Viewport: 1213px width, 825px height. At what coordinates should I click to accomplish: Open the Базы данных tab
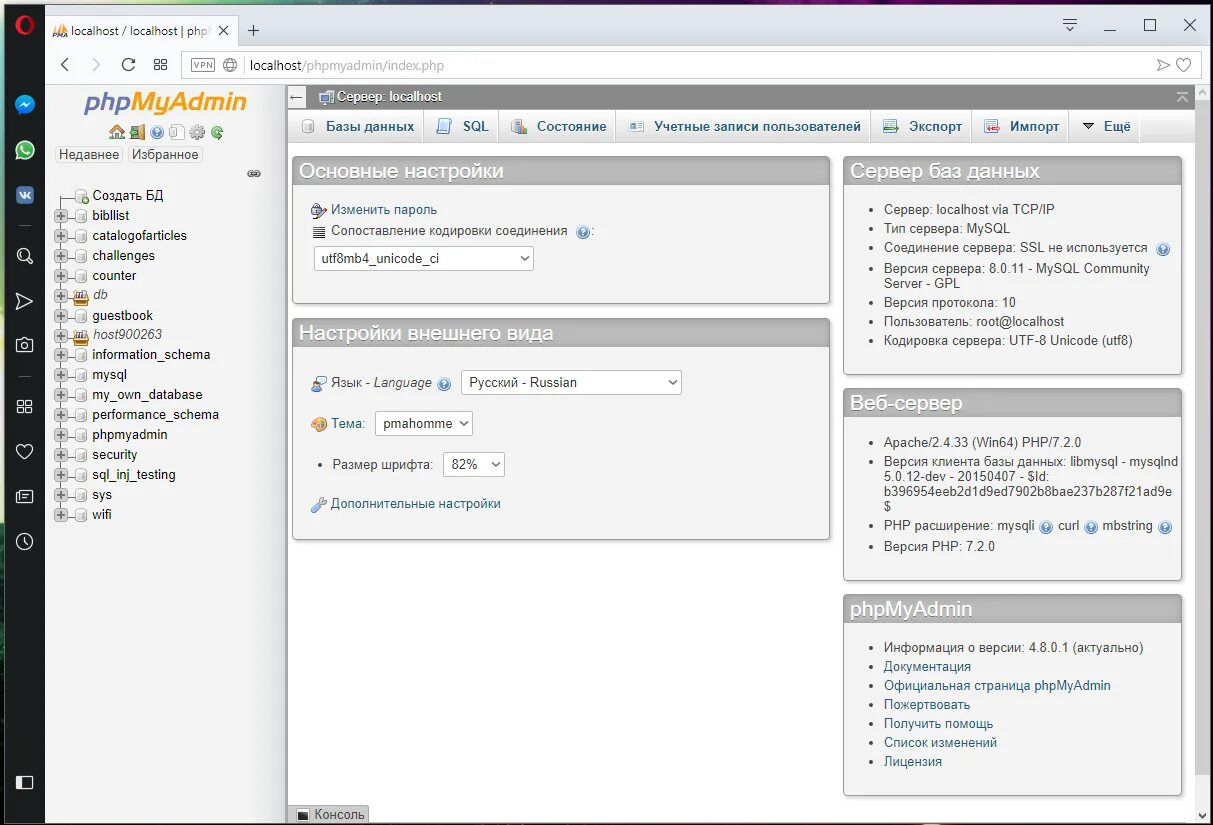click(357, 127)
